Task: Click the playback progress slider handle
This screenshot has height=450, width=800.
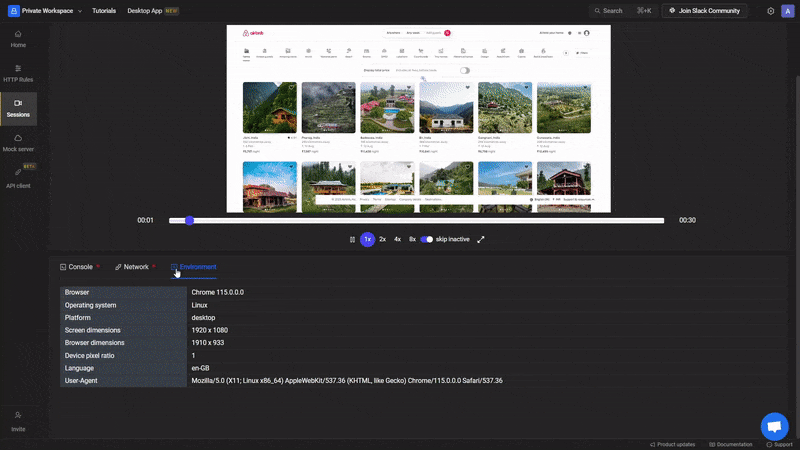Action: point(189,220)
